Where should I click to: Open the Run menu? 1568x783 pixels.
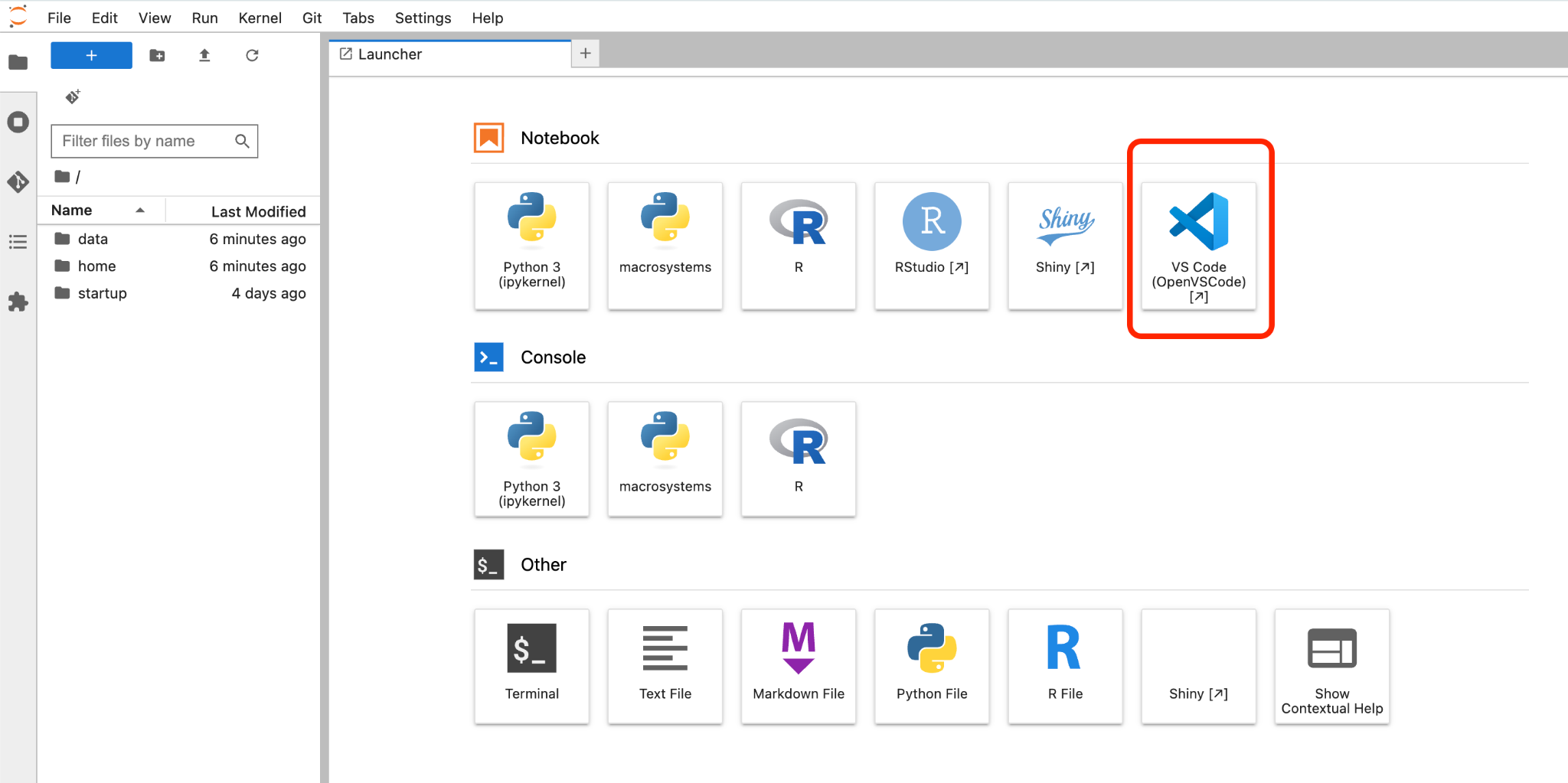(x=204, y=18)
